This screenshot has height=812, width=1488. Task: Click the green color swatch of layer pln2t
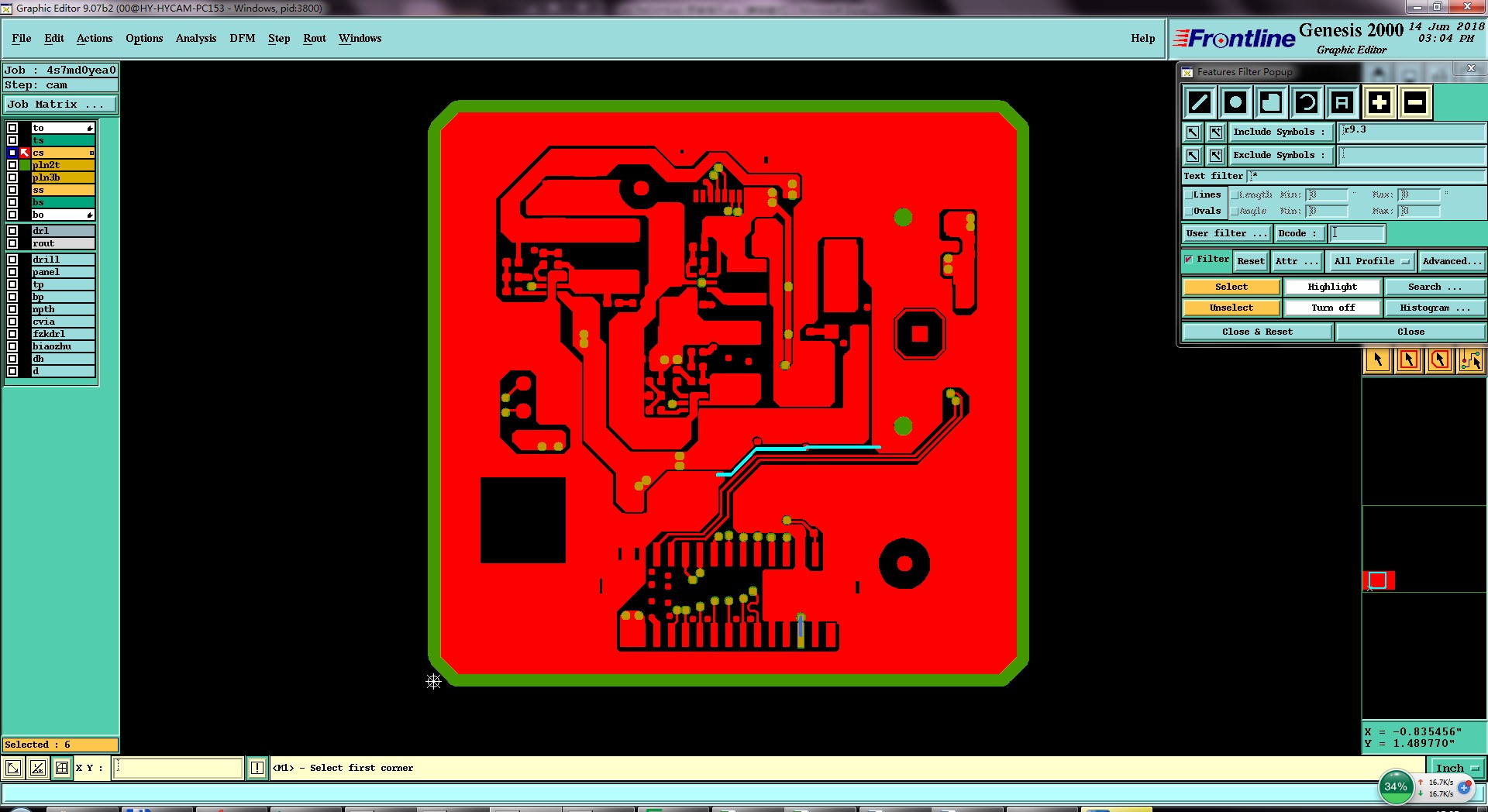[25, 165]
